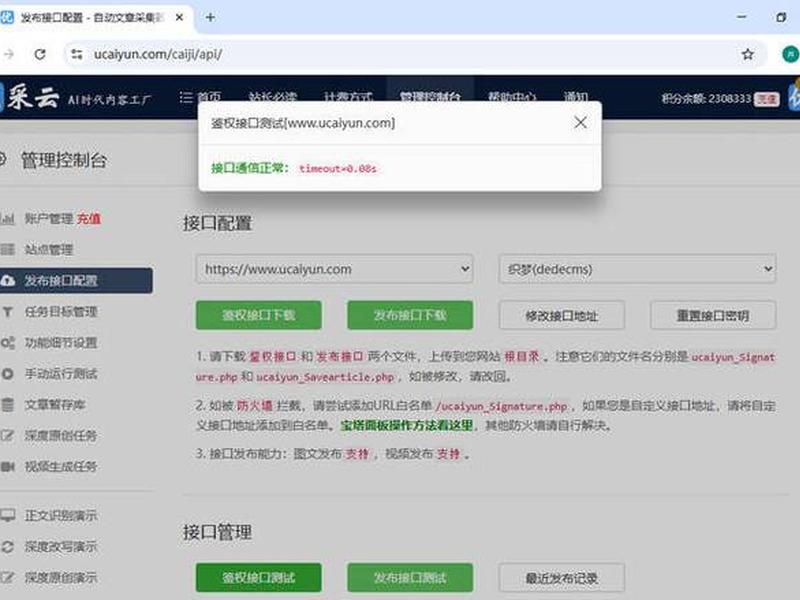The height and width of the screenshot is (600, 800).
Task: Open the 宝塔面板操作方法看这里 link
Action: coord(407,425)
